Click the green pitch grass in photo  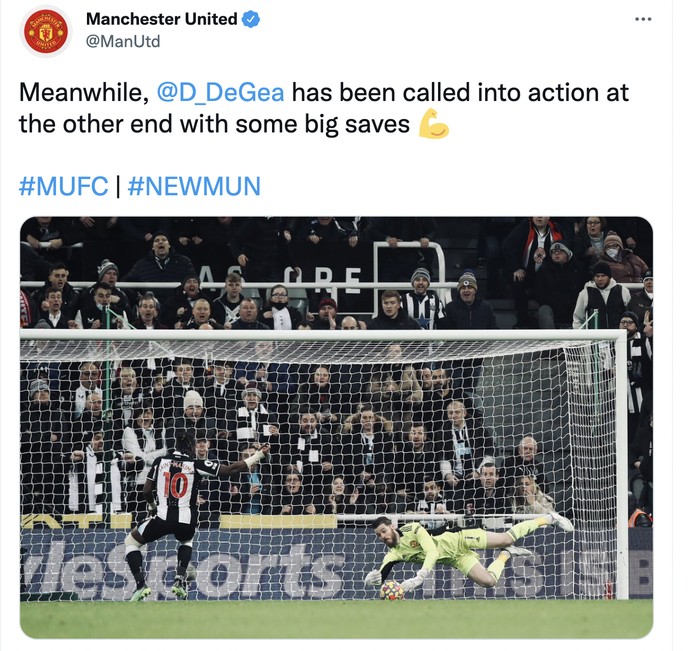click(330, 620)
